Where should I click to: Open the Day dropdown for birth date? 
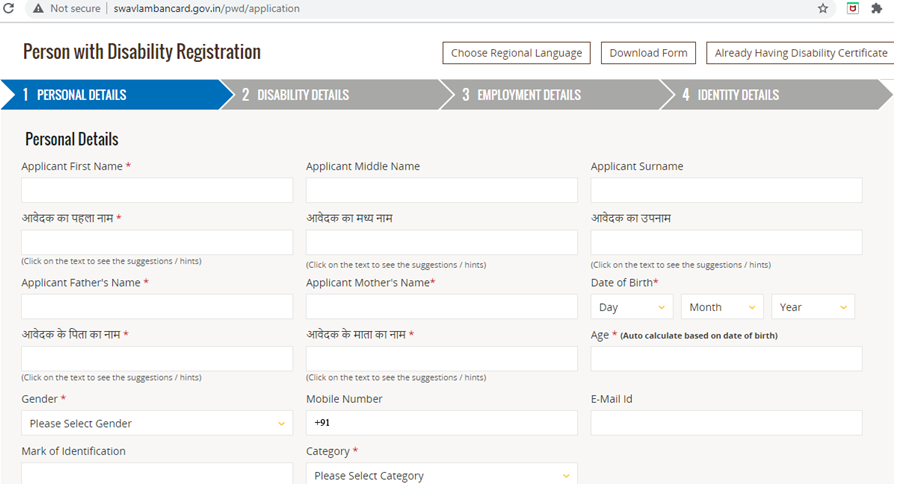tap(632, 307)
